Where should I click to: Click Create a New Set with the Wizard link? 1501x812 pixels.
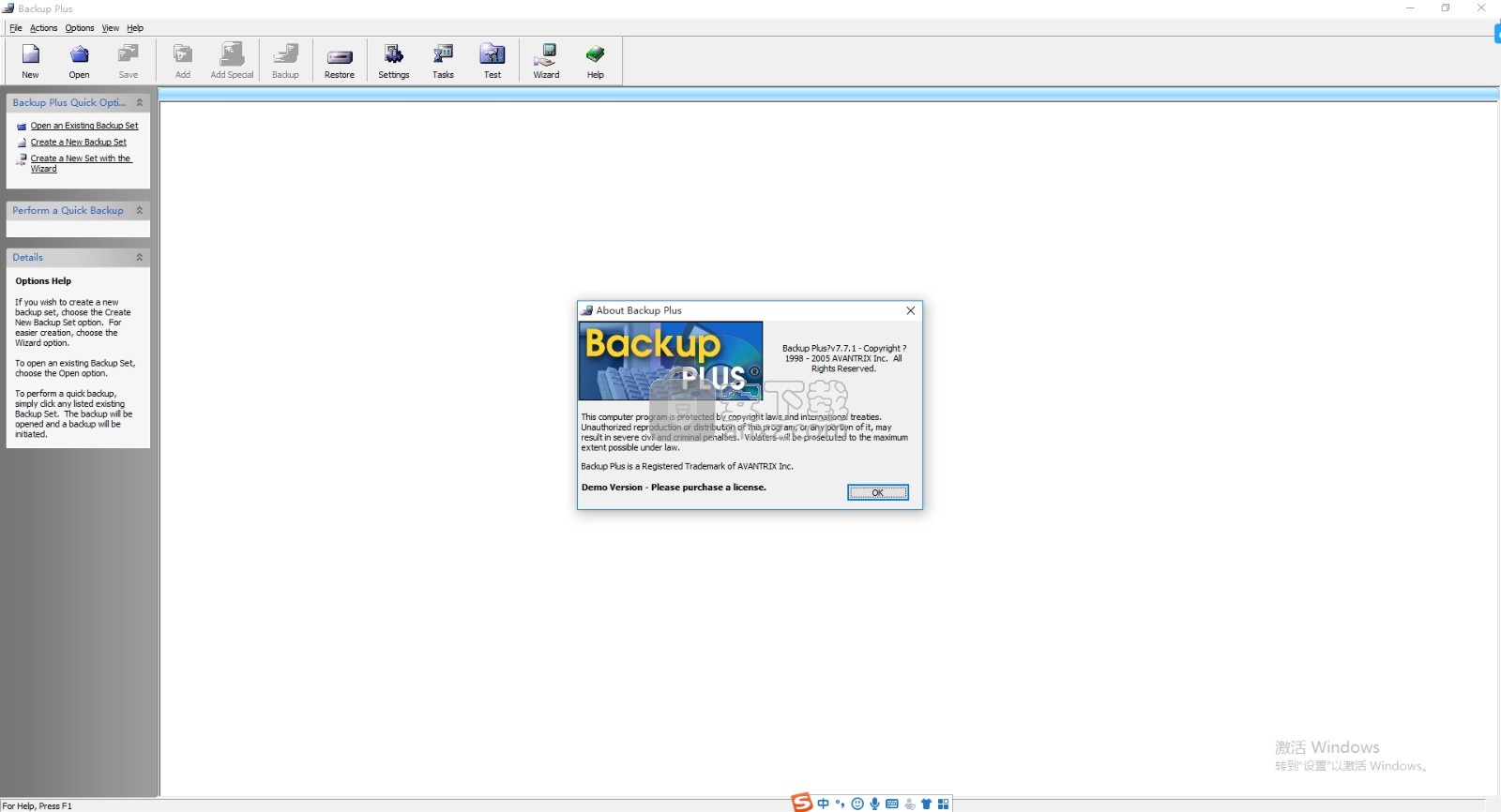tap(82, 163)
